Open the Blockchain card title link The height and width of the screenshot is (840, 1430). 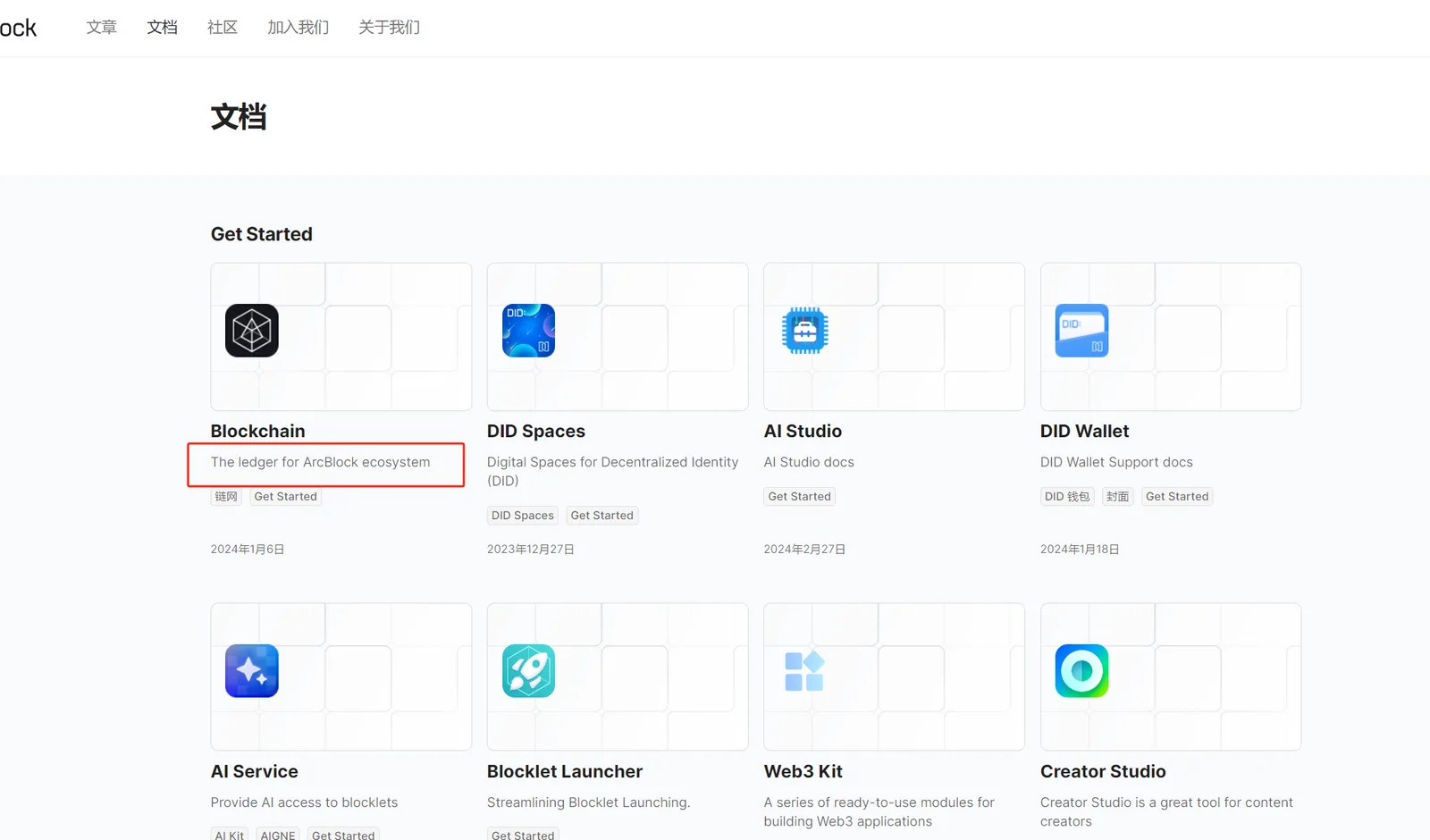tap(258, 431)
